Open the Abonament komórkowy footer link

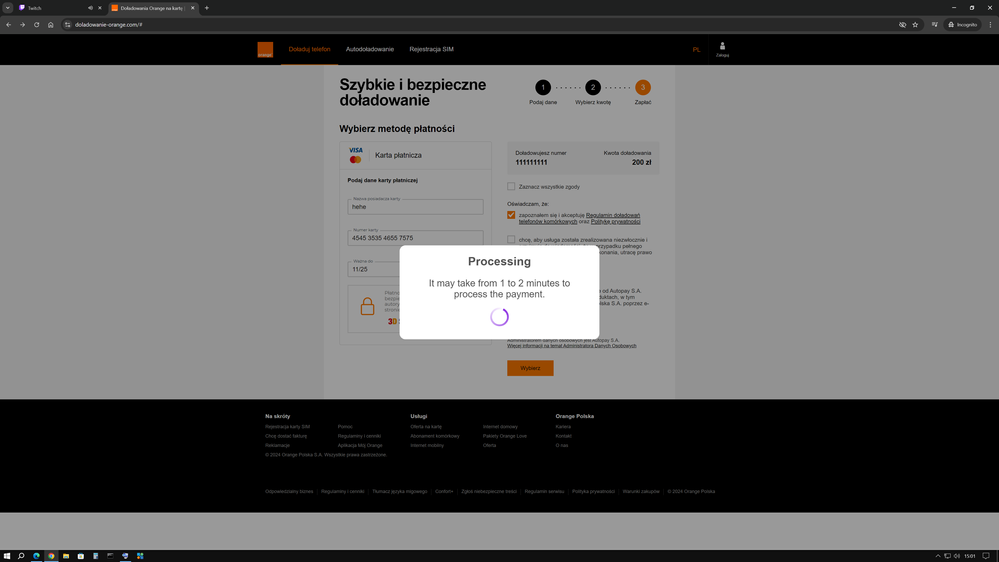[435, 436]
